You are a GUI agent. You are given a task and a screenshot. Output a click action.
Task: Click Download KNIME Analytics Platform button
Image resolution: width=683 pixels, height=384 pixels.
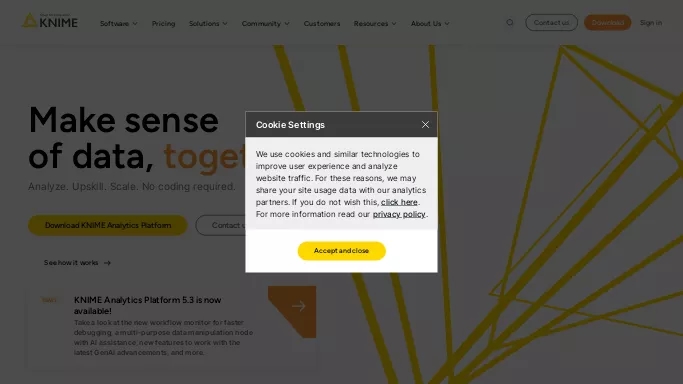tap(108, 225)
